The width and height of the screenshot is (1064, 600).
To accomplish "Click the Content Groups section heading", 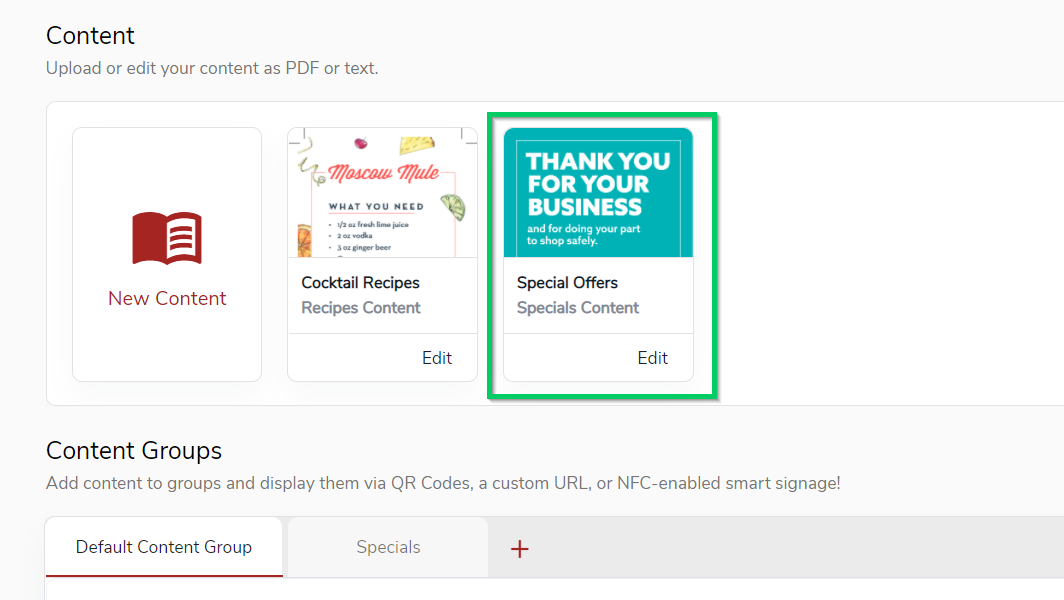I will [134, 451].
